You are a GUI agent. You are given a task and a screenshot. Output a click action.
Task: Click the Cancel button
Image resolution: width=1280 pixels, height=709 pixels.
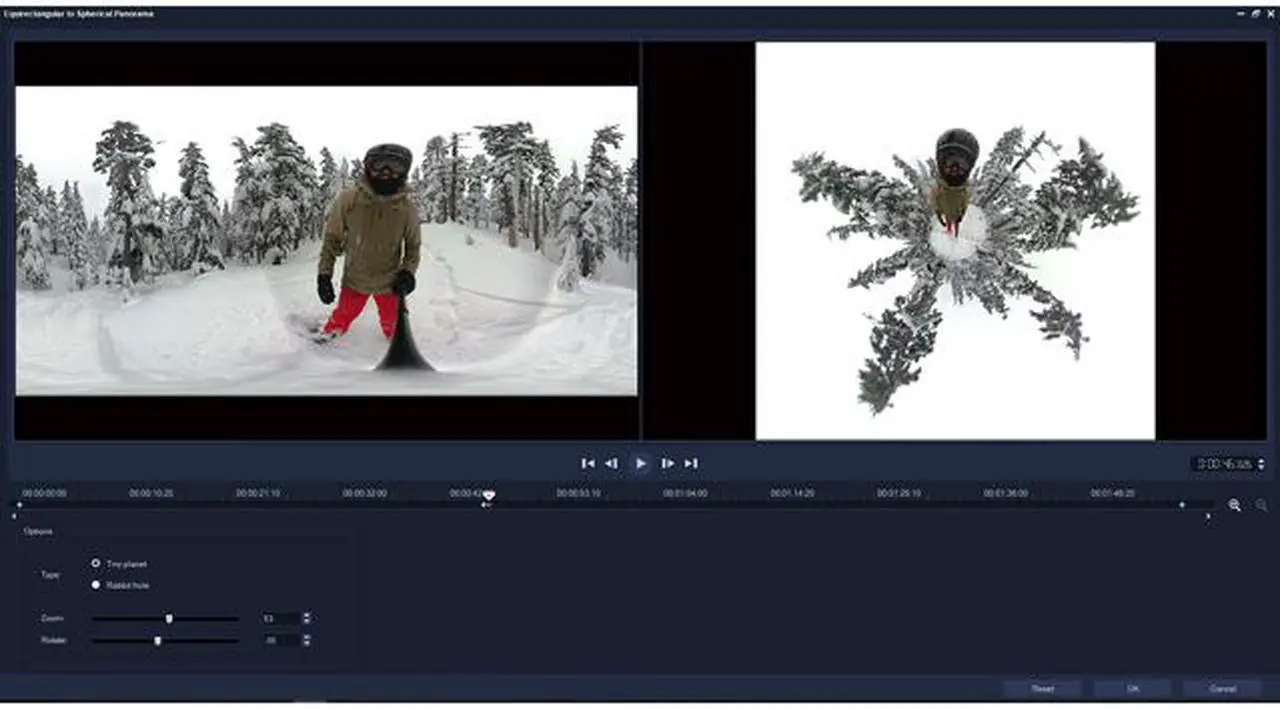point(1222,689)
